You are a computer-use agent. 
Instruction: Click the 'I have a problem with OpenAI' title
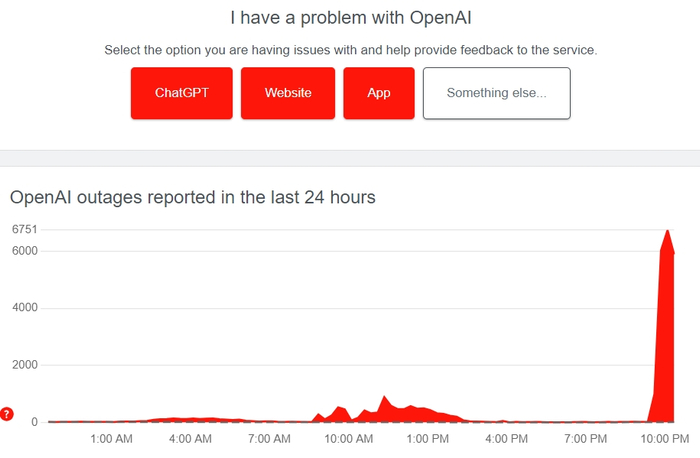click(x=350, y=18)
